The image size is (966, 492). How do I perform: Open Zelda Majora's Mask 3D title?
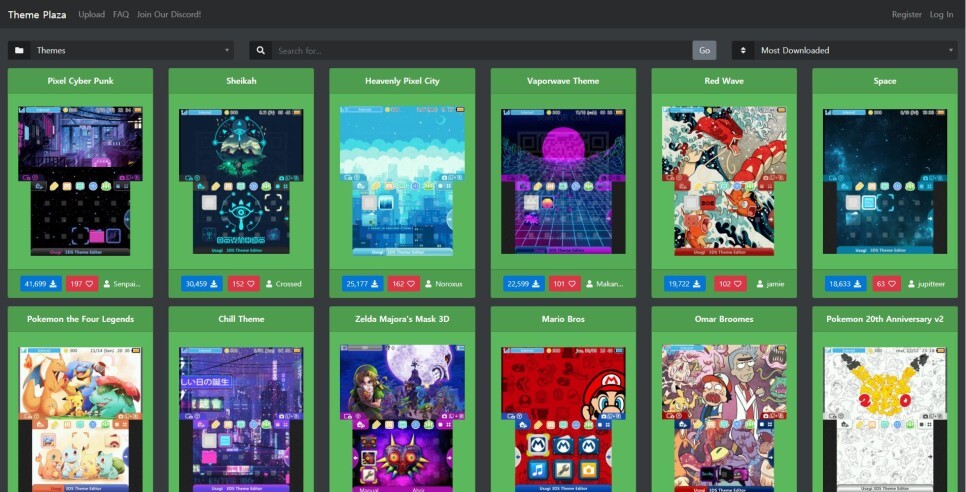tap(402, 319)
